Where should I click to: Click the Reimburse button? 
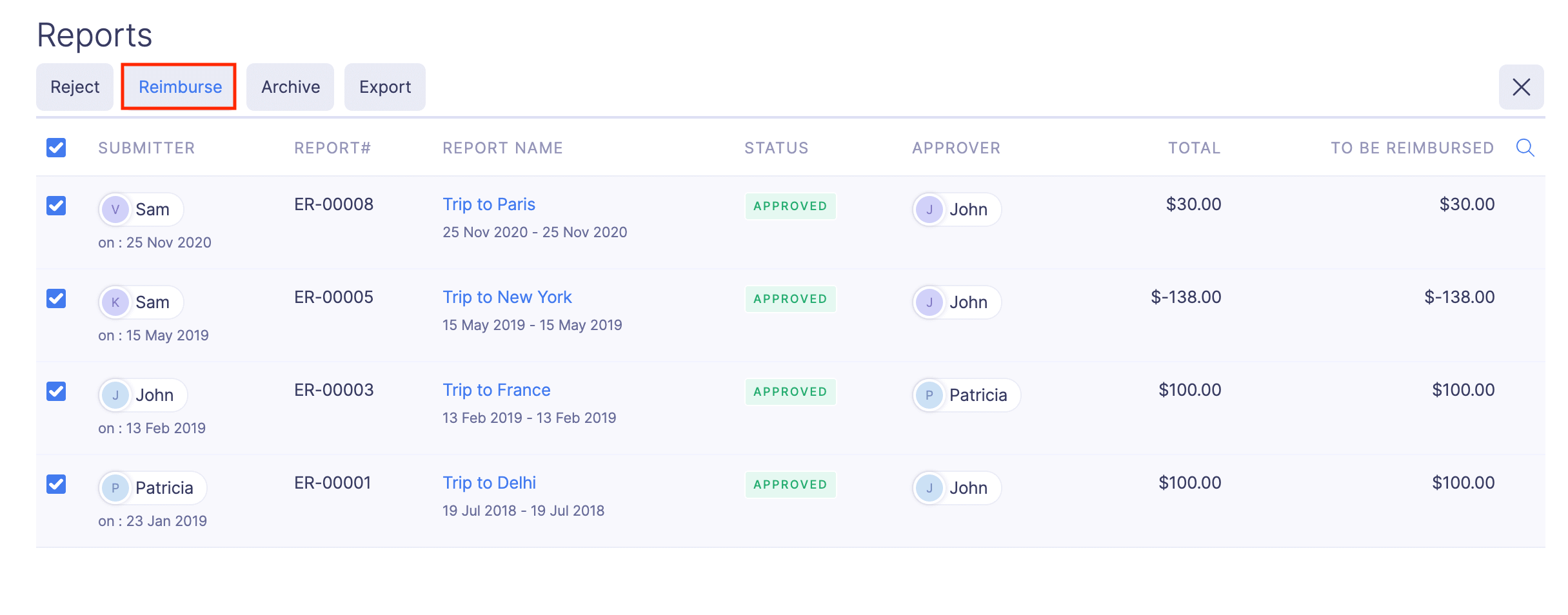179,86
